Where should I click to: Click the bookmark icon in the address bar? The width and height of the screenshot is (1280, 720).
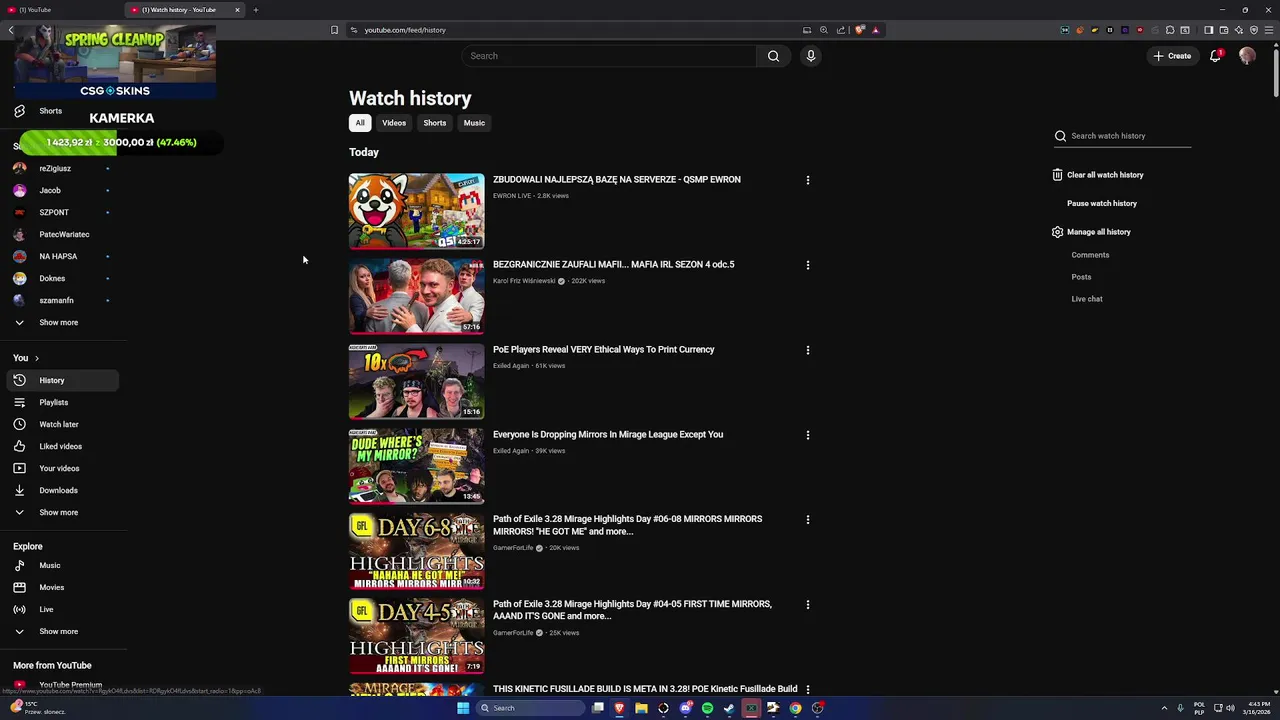[334, 30]
